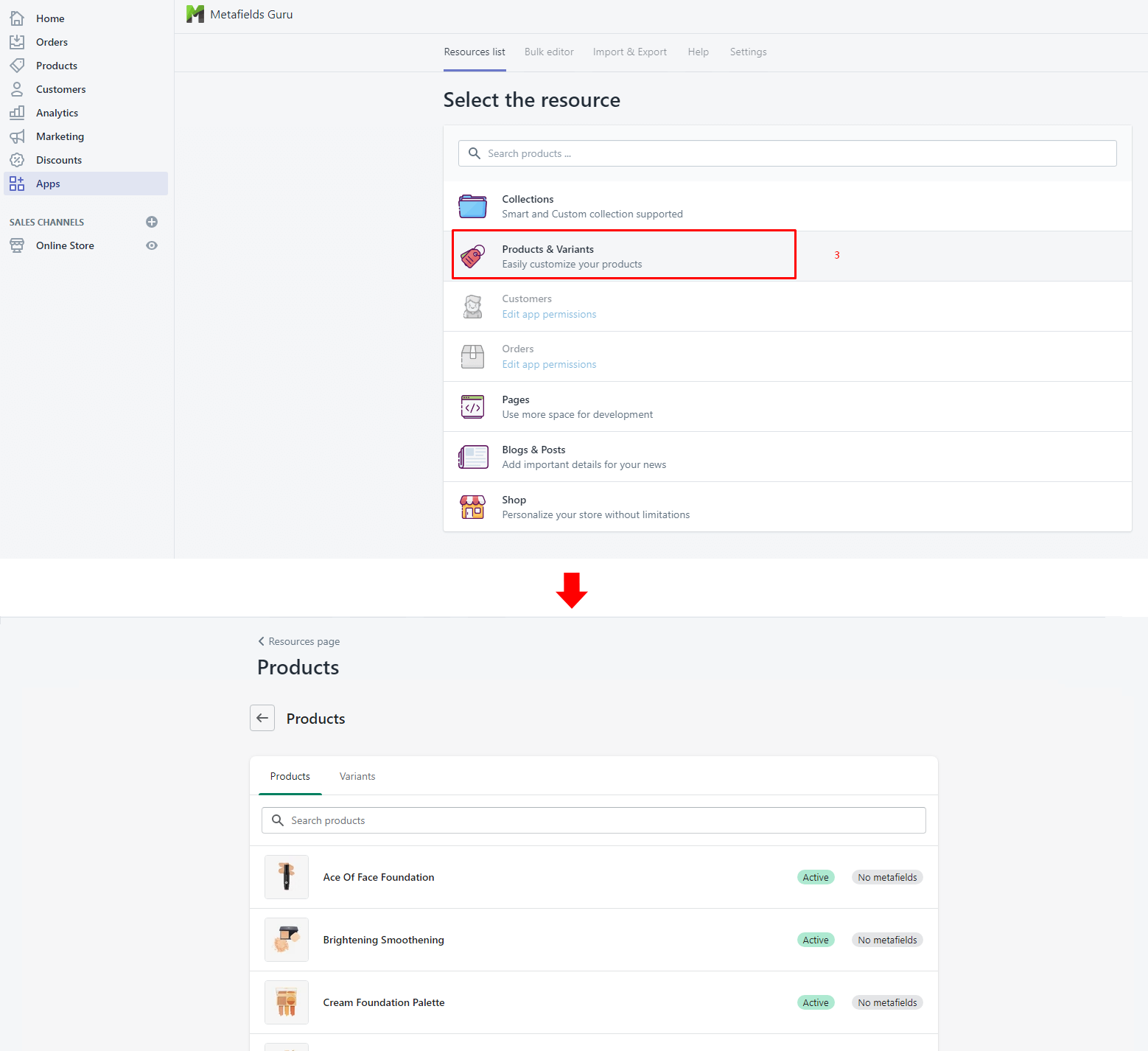This screenshot has width=1148, height=1051.
Task: Click the Orders box resource icon
Action: pos(473,357)
